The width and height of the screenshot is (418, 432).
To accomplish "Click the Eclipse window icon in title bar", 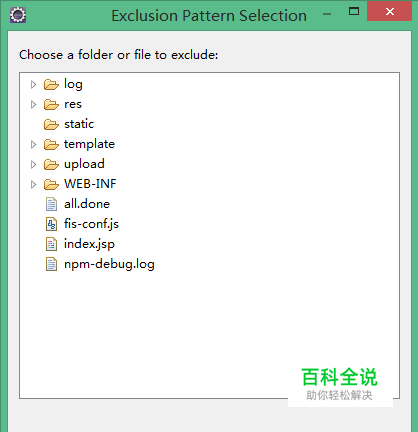I will click(18, 15).
